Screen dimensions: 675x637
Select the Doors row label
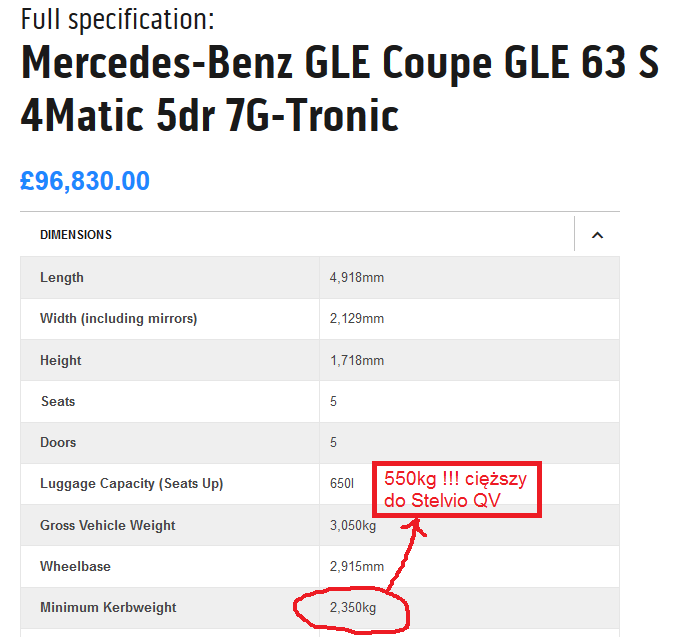[58, 442]
